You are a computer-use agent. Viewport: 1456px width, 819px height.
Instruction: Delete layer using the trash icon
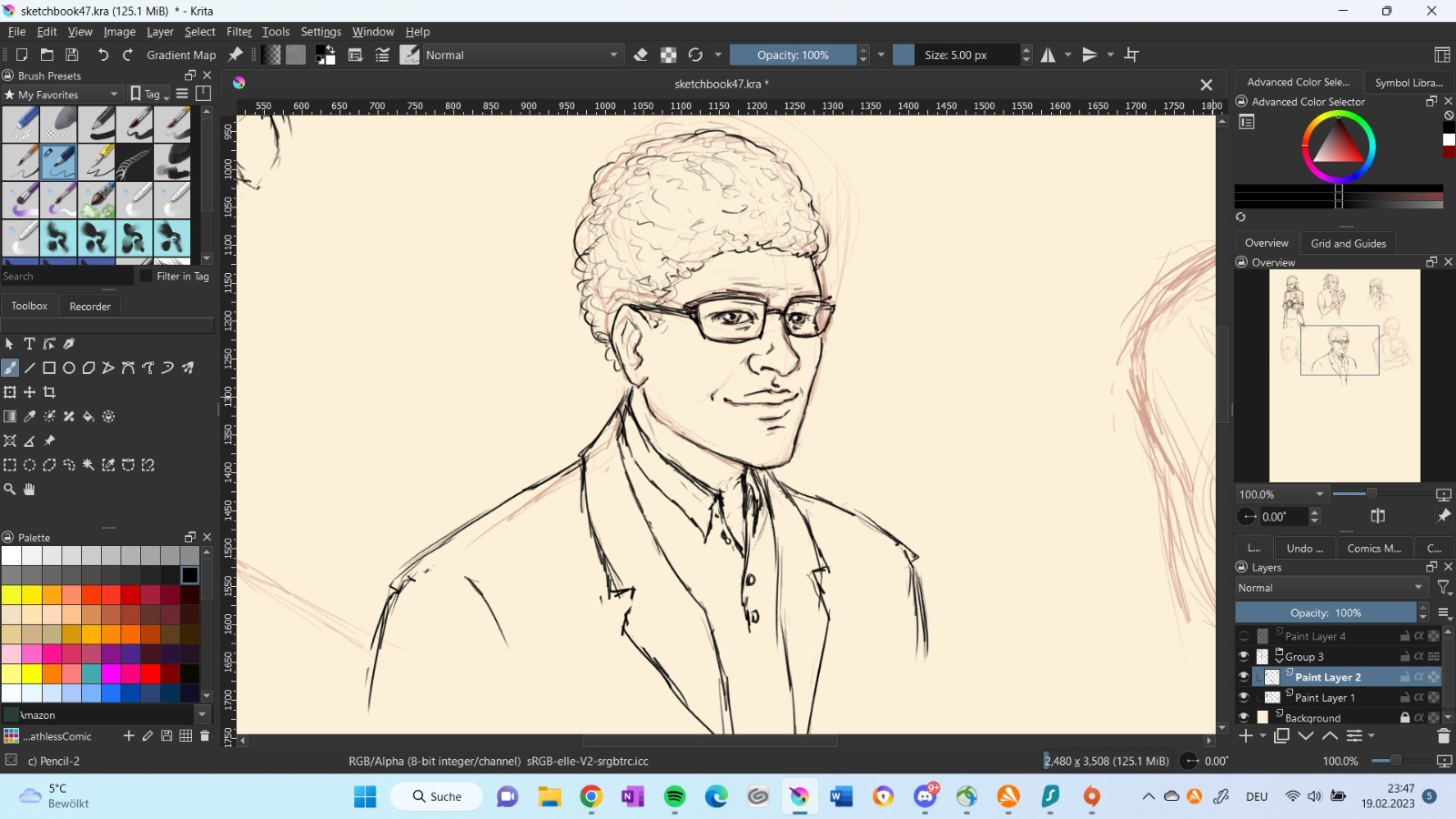(x=1443, y=736)
